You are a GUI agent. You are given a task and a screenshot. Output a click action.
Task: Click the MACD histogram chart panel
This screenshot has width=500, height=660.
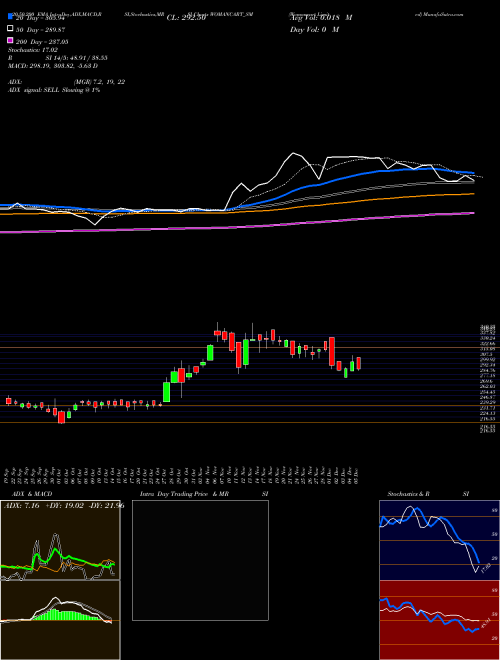tap(60, 620)
